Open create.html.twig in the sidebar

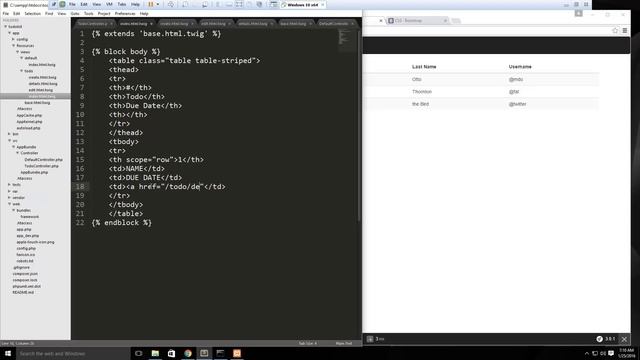(x=42, y=77)
